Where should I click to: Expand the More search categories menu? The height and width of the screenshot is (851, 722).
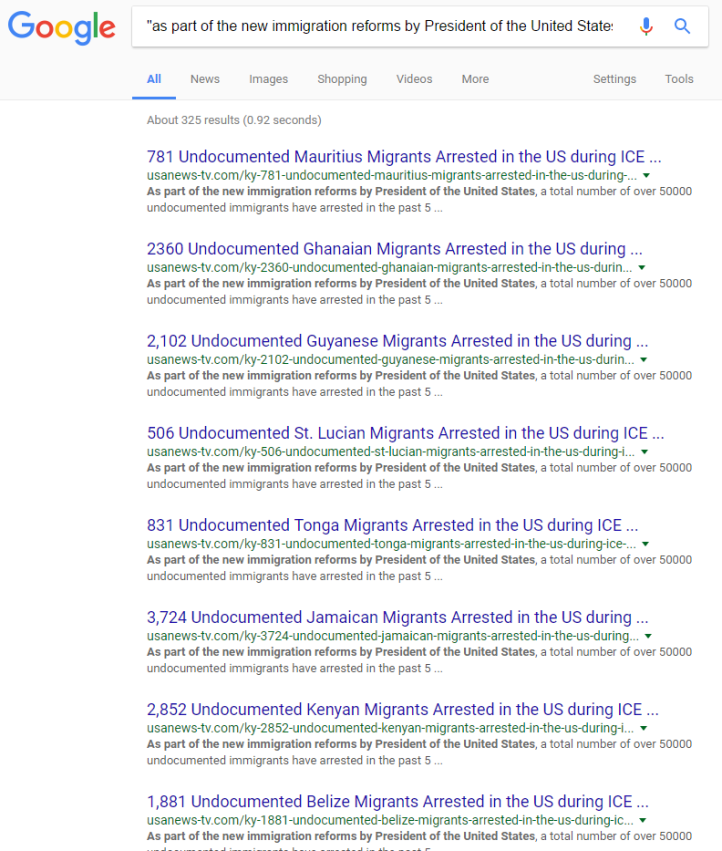(475, 79)
